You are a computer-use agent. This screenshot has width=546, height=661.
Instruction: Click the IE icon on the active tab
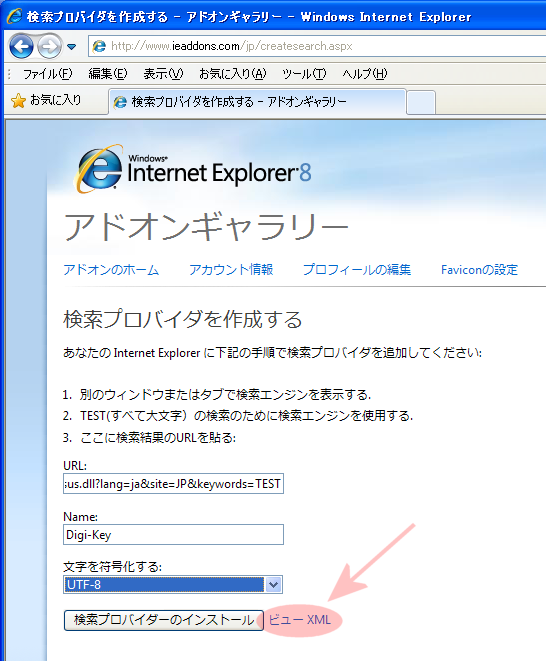pos(120,102)
